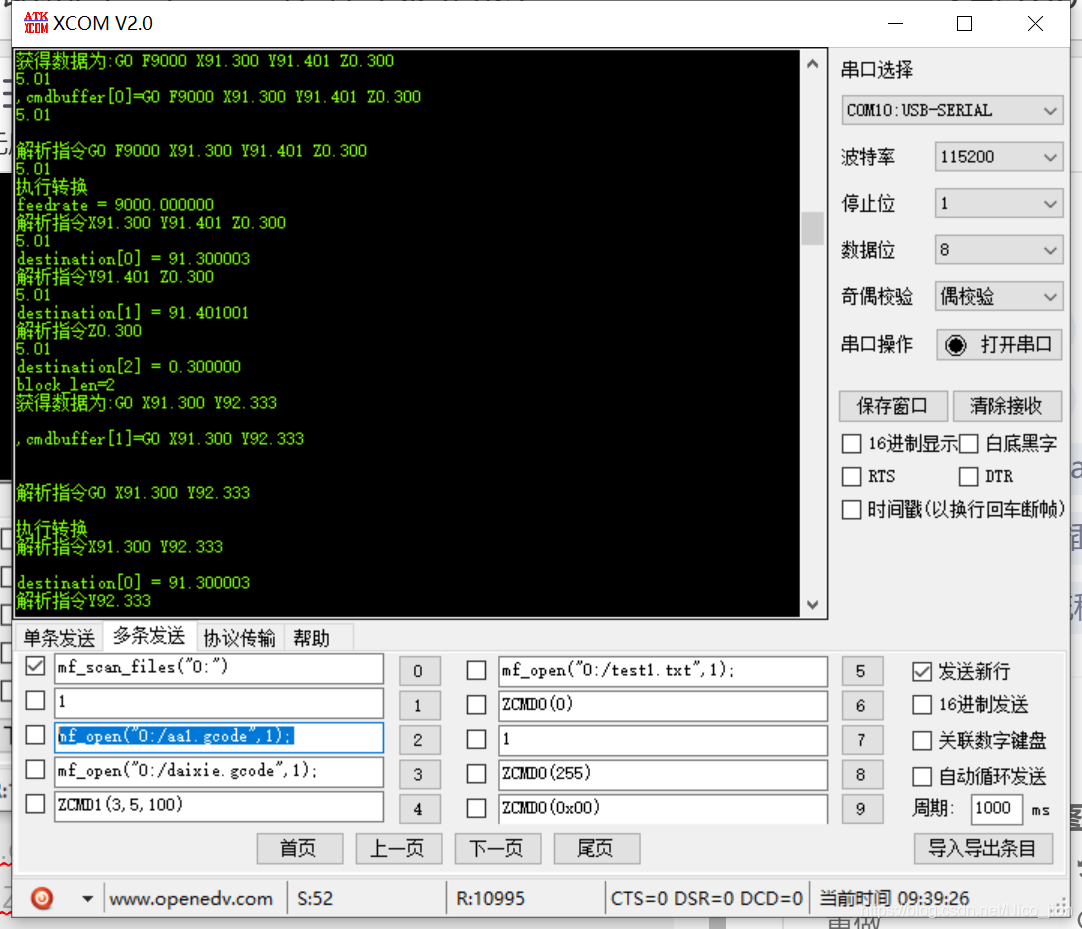Image resolution: width=1082 pixels, height=929 pixels.
Task: Expand the baud rate 115200 dropdown
Action: click(x=998, y=157)
